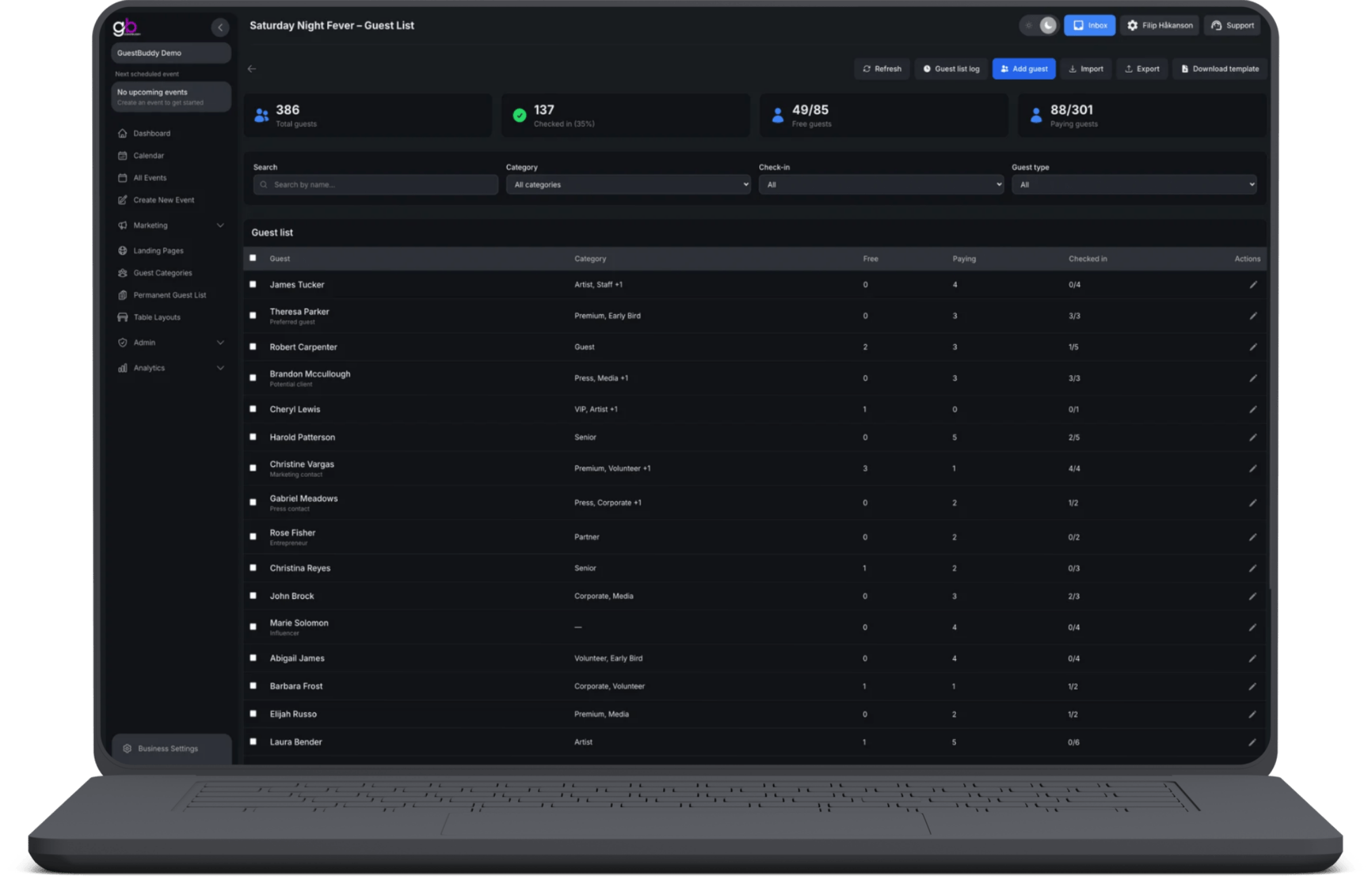Image resolution: width=1372 pixels, height=884 pixels.
Task: Open Guest Categories menu item
Action: tap(162, 273)
